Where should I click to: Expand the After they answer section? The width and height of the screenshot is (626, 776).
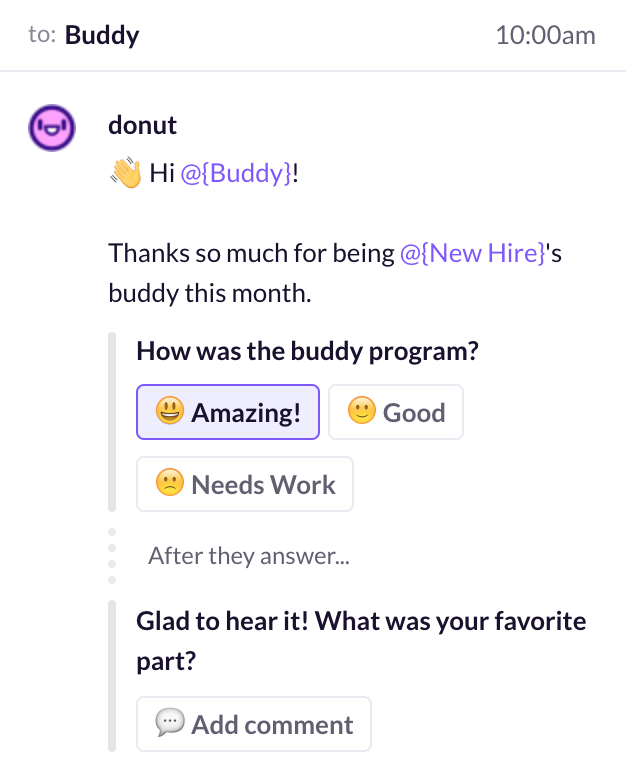coord(249,556)
